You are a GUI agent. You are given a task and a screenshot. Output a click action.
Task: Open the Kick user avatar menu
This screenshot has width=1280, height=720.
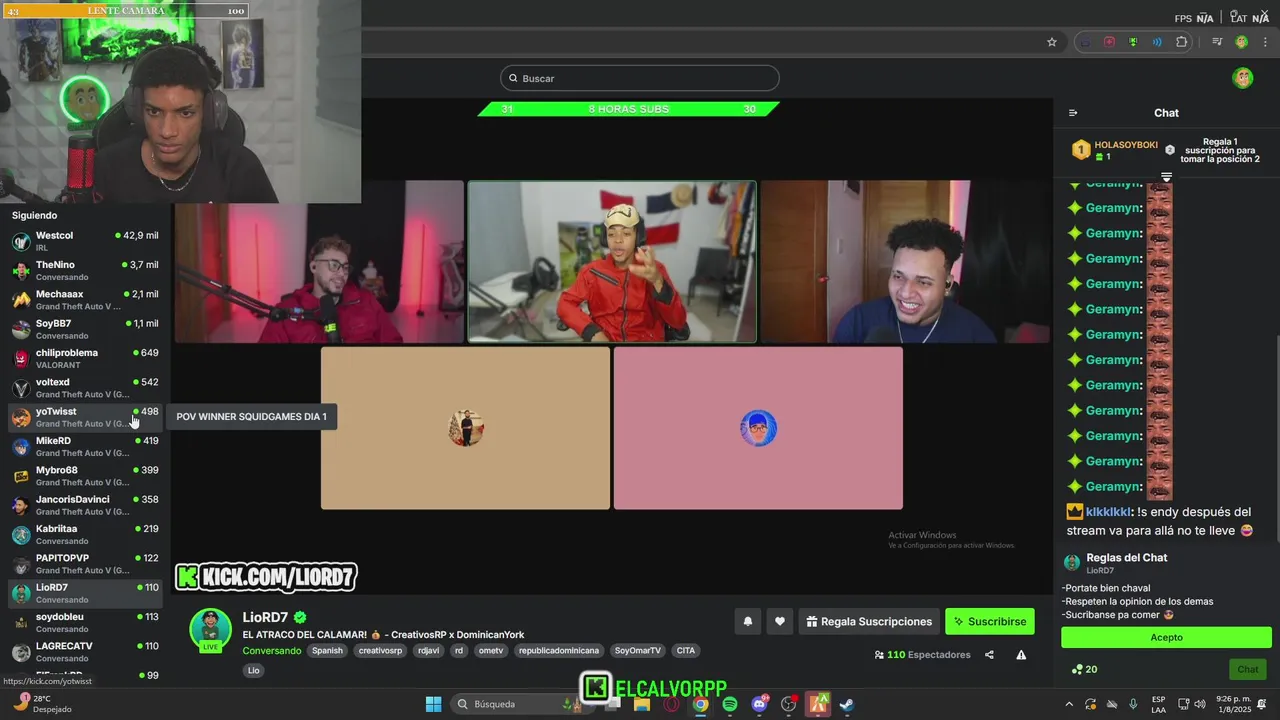point(1243,78)
